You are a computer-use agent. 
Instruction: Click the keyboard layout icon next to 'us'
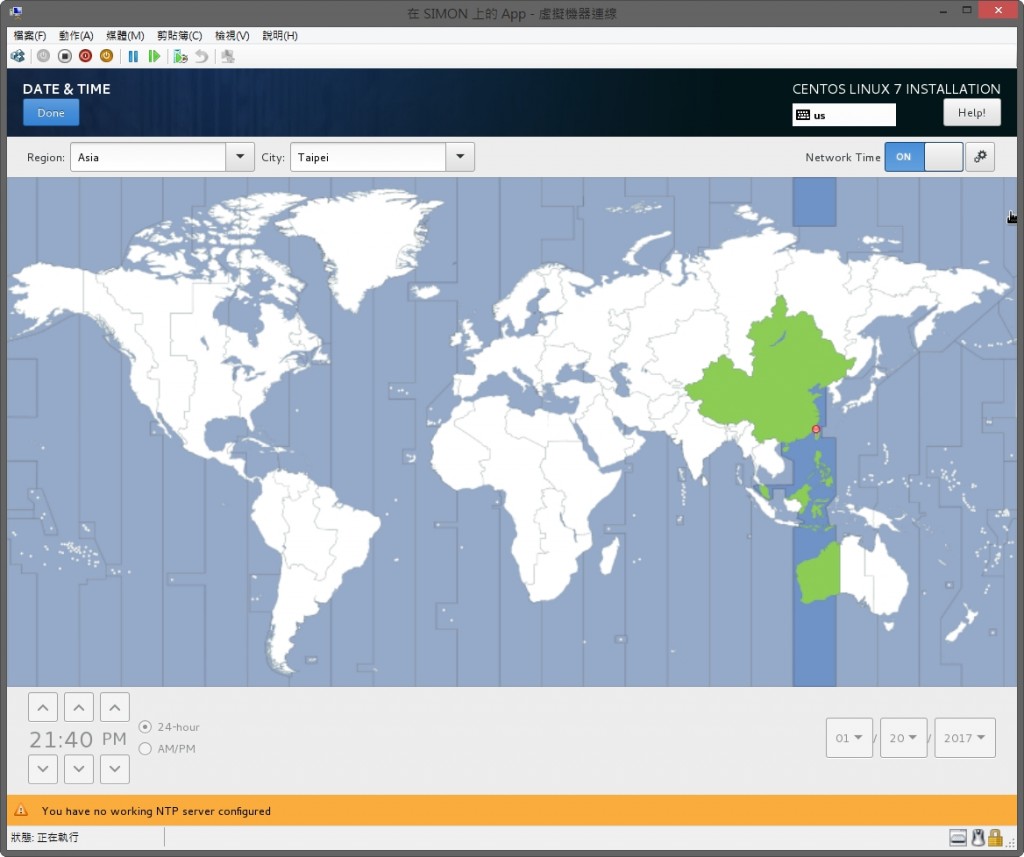pos(803,115)
